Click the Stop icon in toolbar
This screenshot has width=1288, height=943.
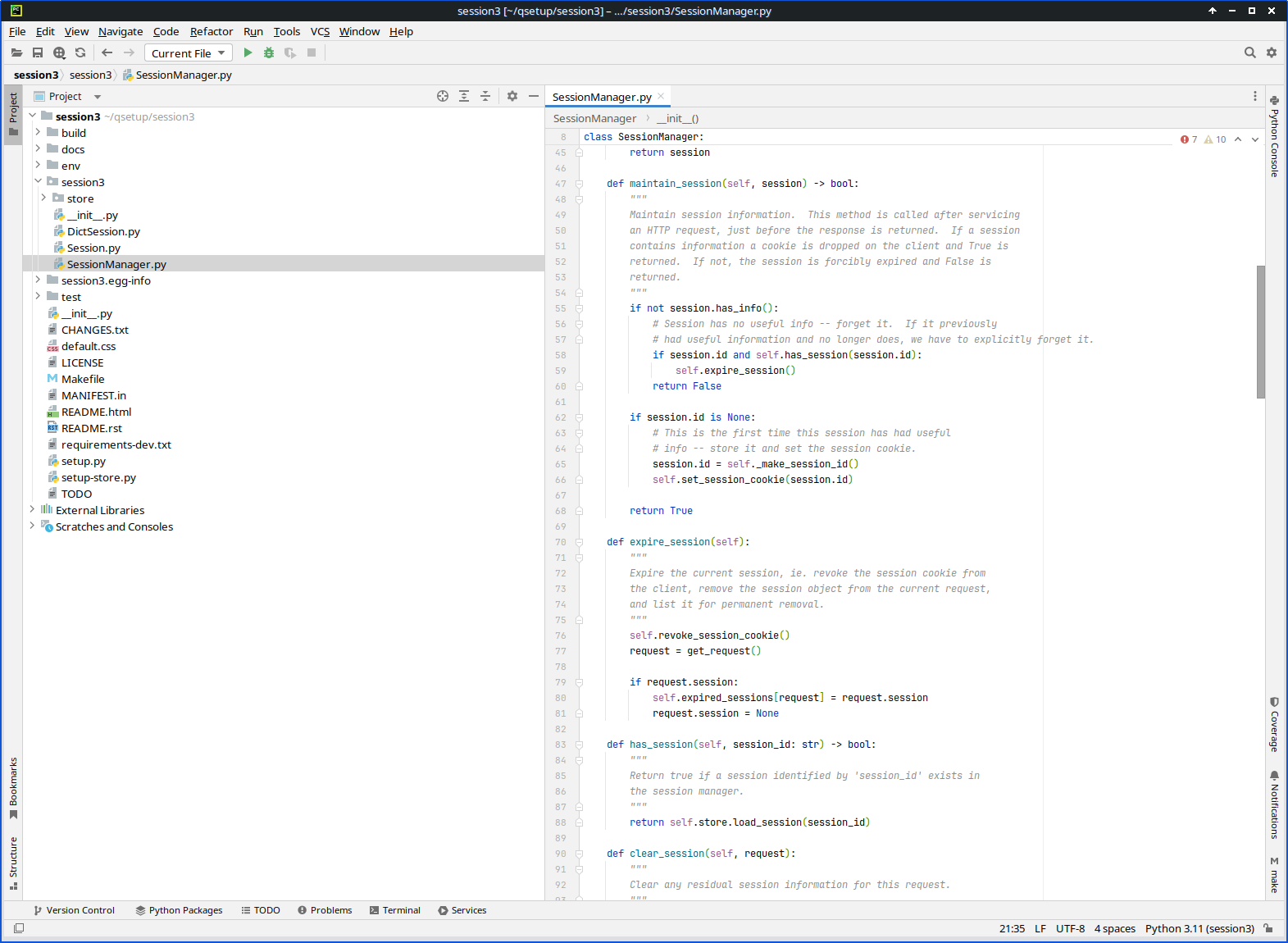coord(312,52)
